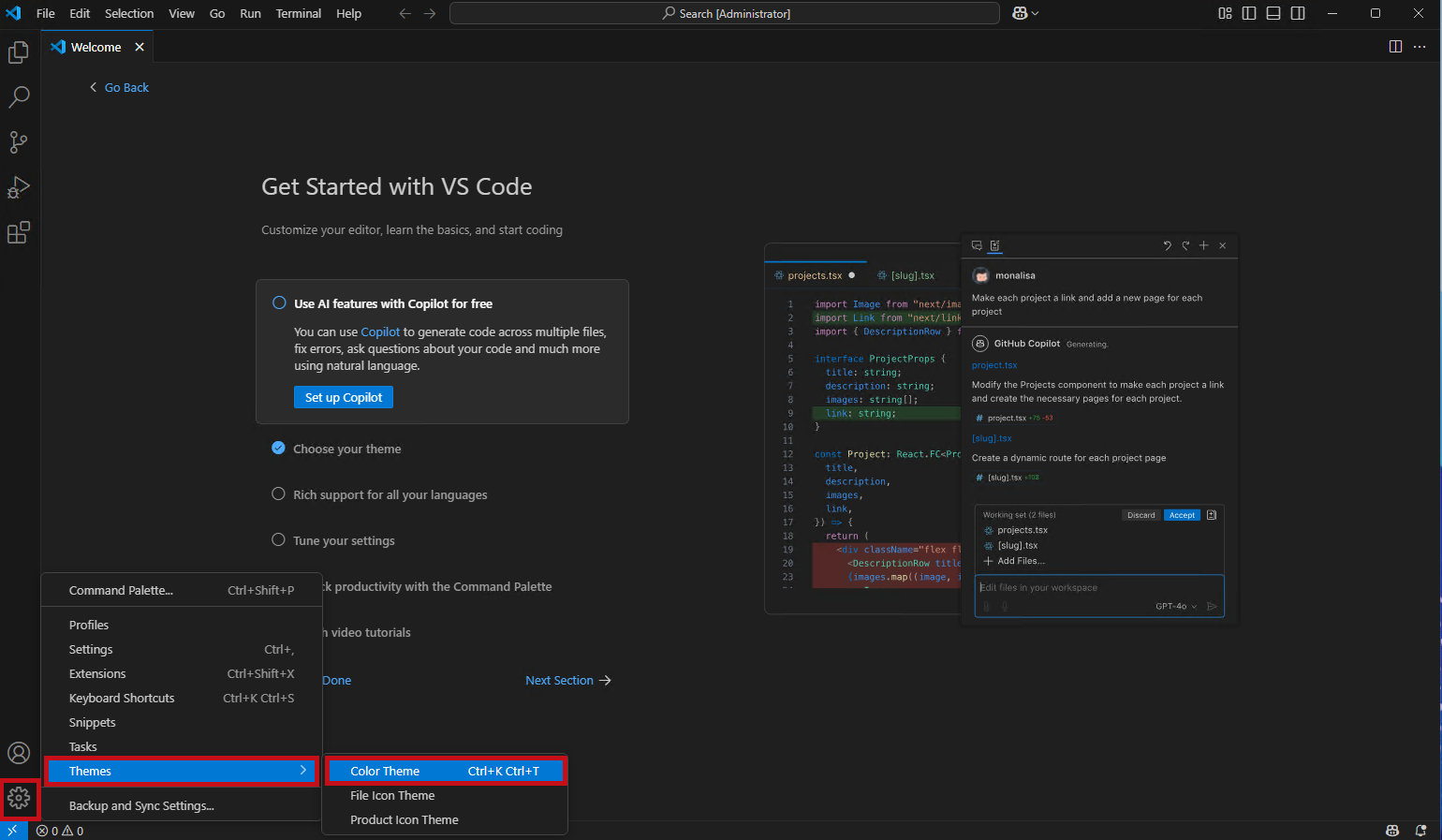The image size is (1442, 840).
Task: Open the Customize Layout icon
Action: point(1225,13)
